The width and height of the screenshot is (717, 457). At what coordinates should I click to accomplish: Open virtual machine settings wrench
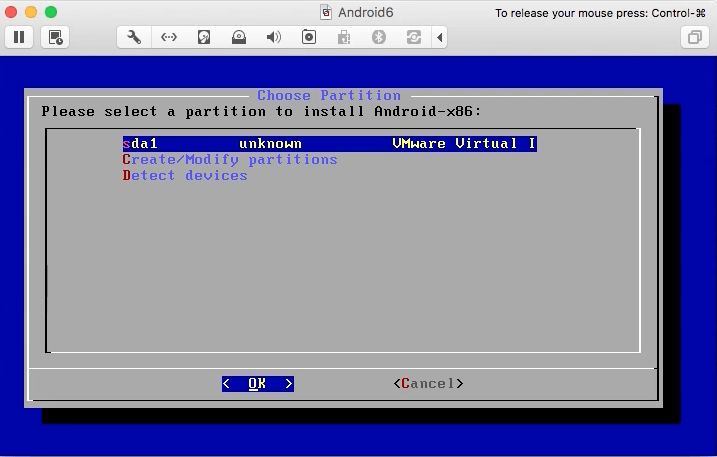134,37
